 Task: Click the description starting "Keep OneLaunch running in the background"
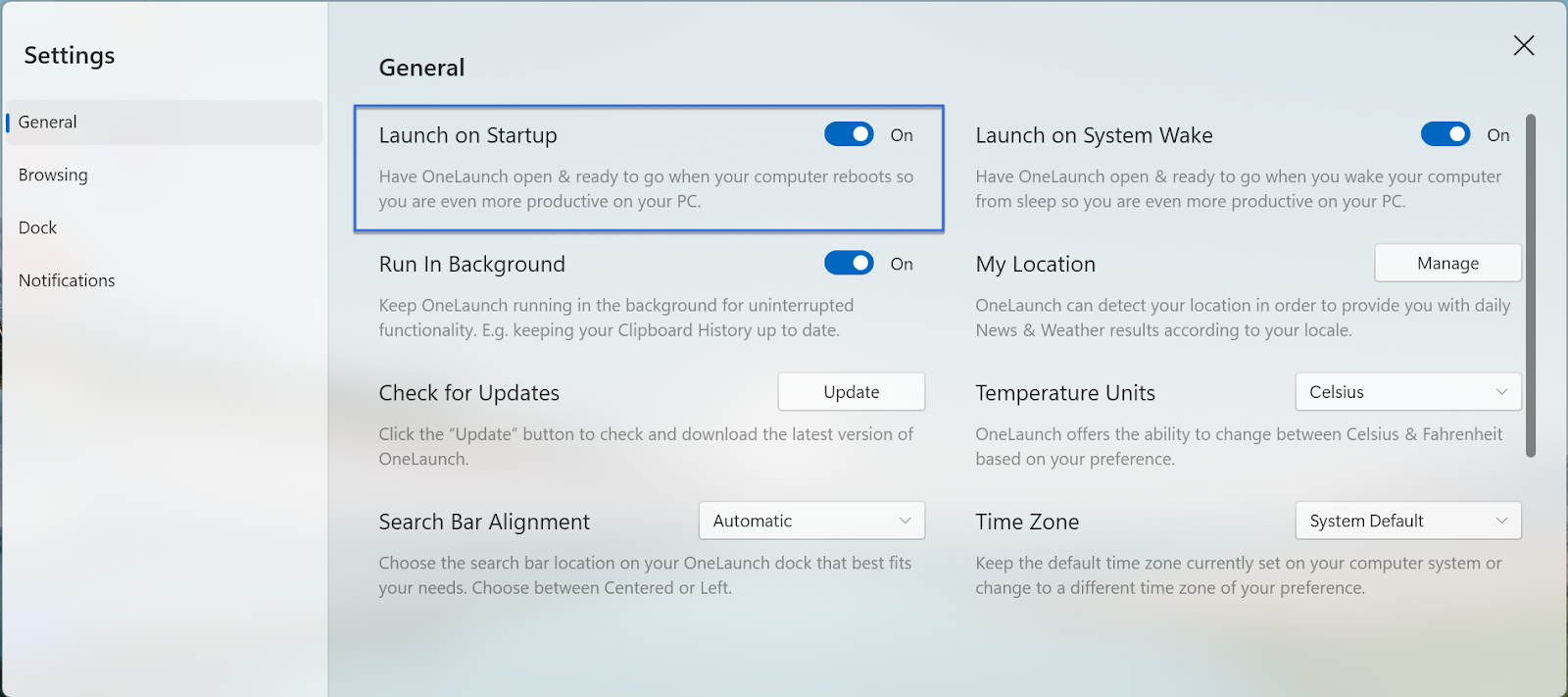click(616, 318)
